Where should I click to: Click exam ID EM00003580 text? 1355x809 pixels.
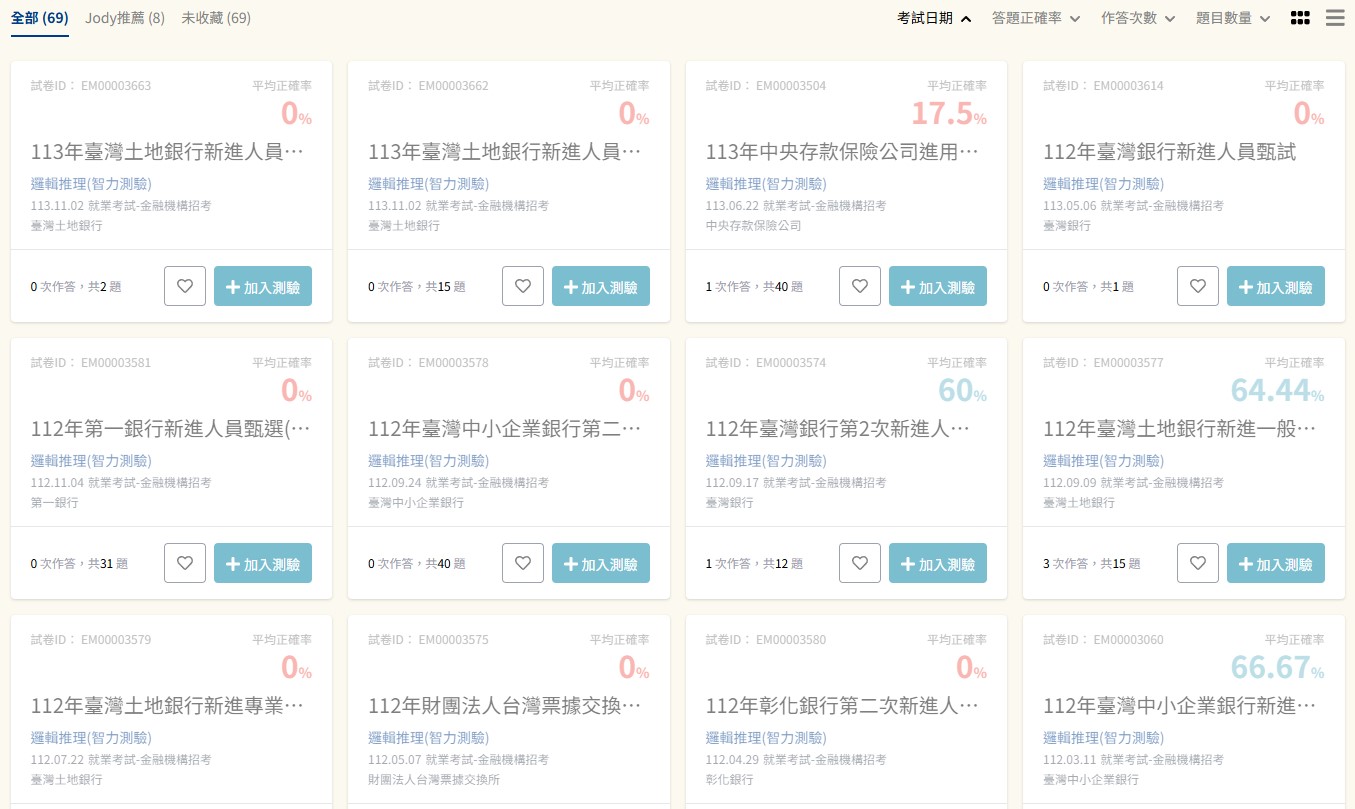791,640
